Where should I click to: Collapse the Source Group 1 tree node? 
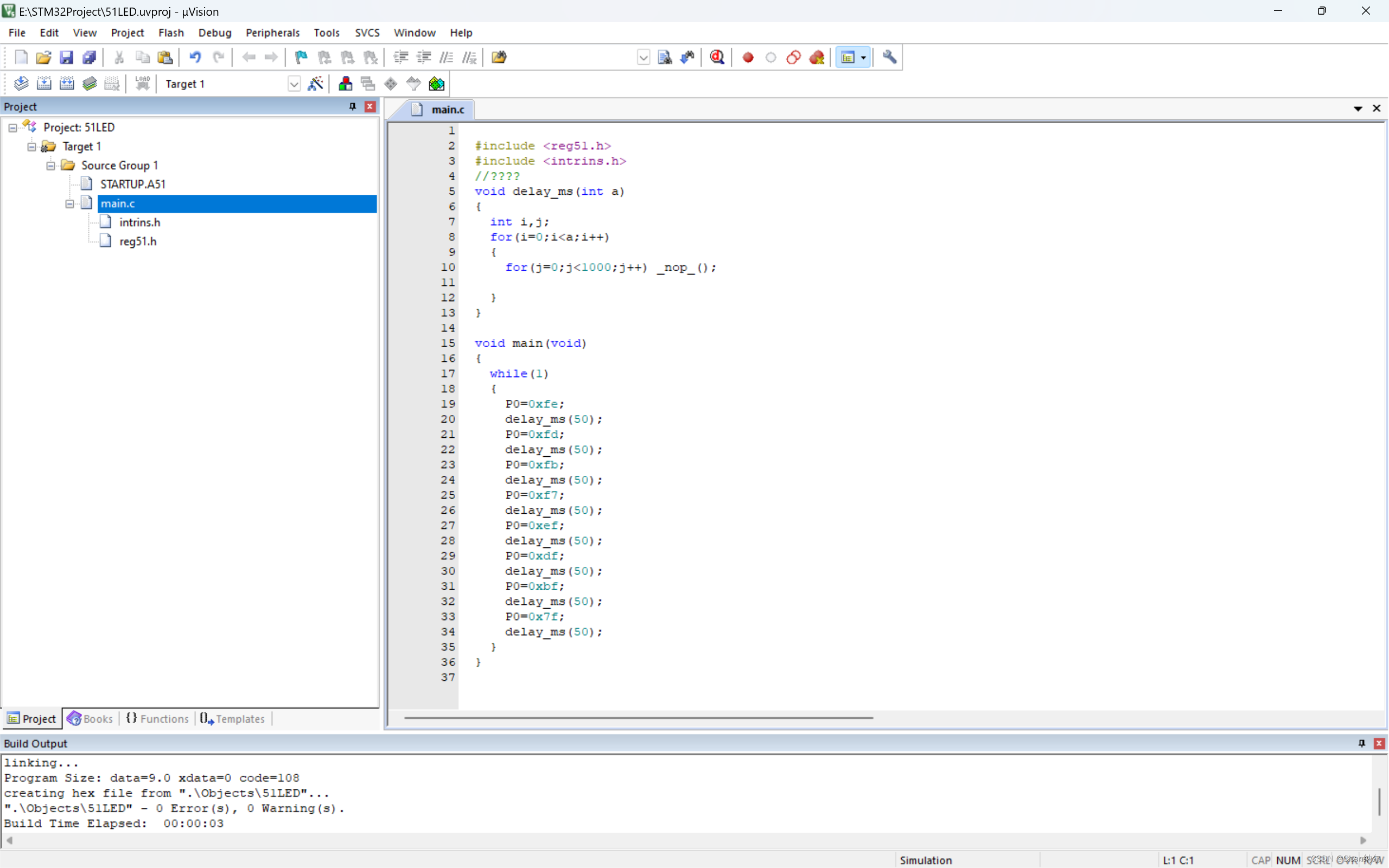[x=50, y=166]
